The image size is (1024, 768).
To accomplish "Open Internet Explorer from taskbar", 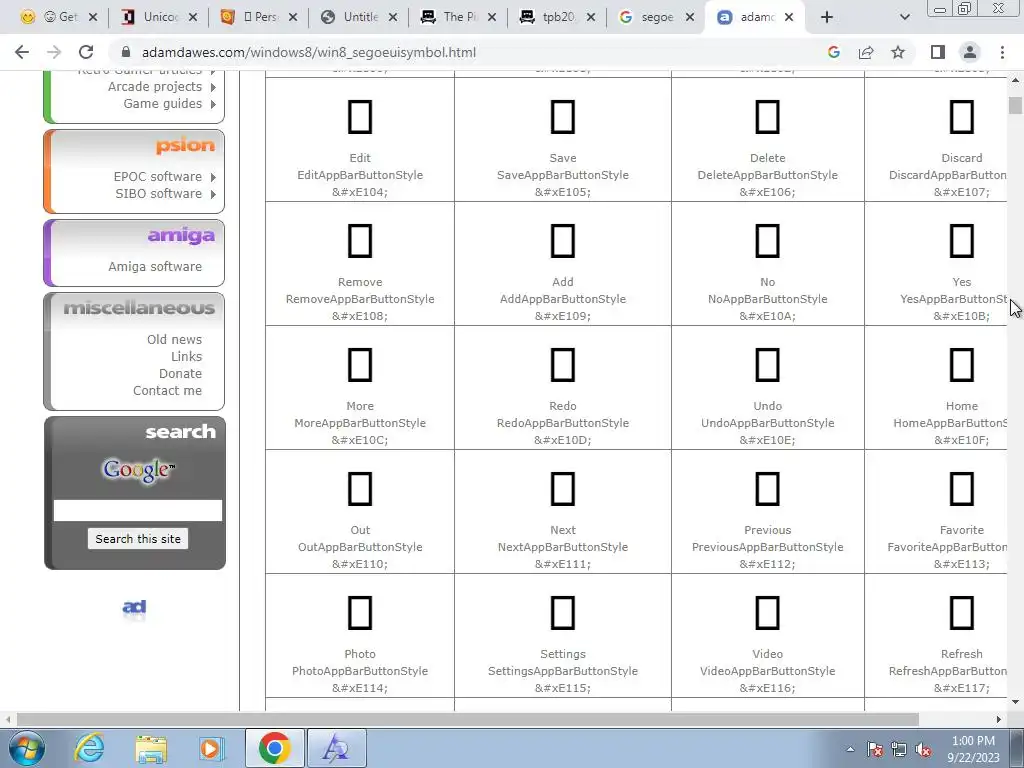I will coord(89,748).
